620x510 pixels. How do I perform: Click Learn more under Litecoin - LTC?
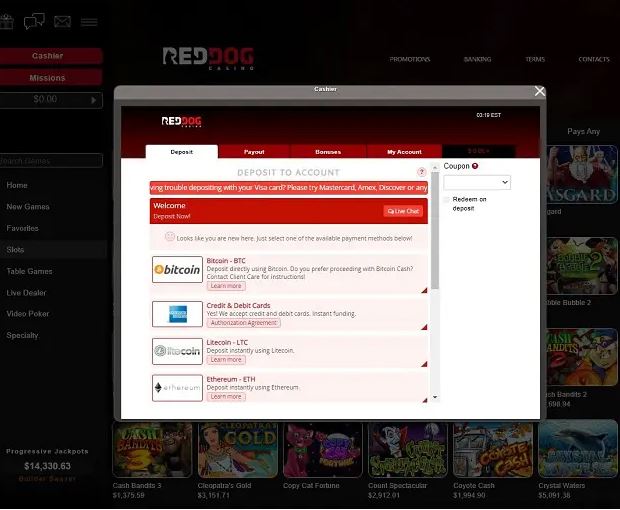pos(226,360)
